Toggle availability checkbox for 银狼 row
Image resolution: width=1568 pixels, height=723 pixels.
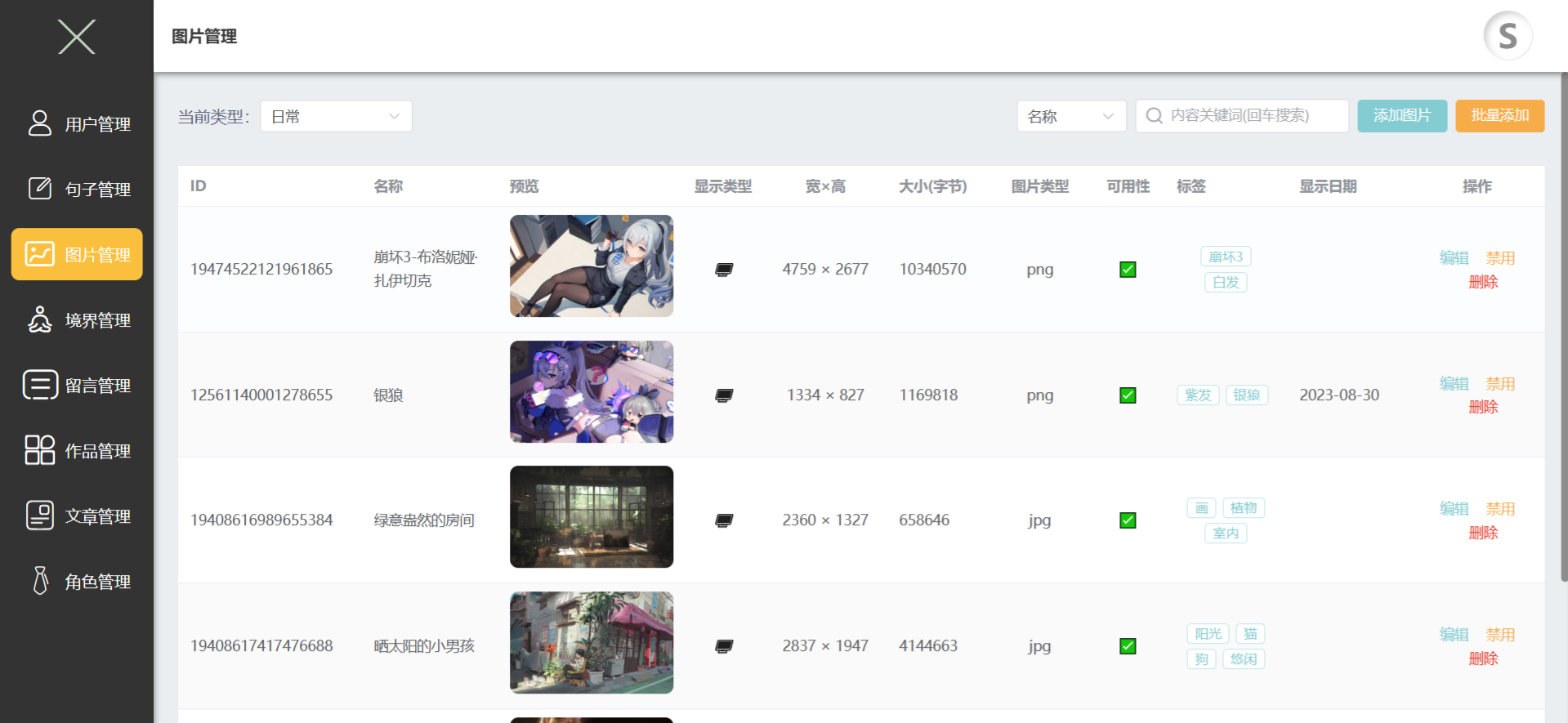(x=1128, y=395)
